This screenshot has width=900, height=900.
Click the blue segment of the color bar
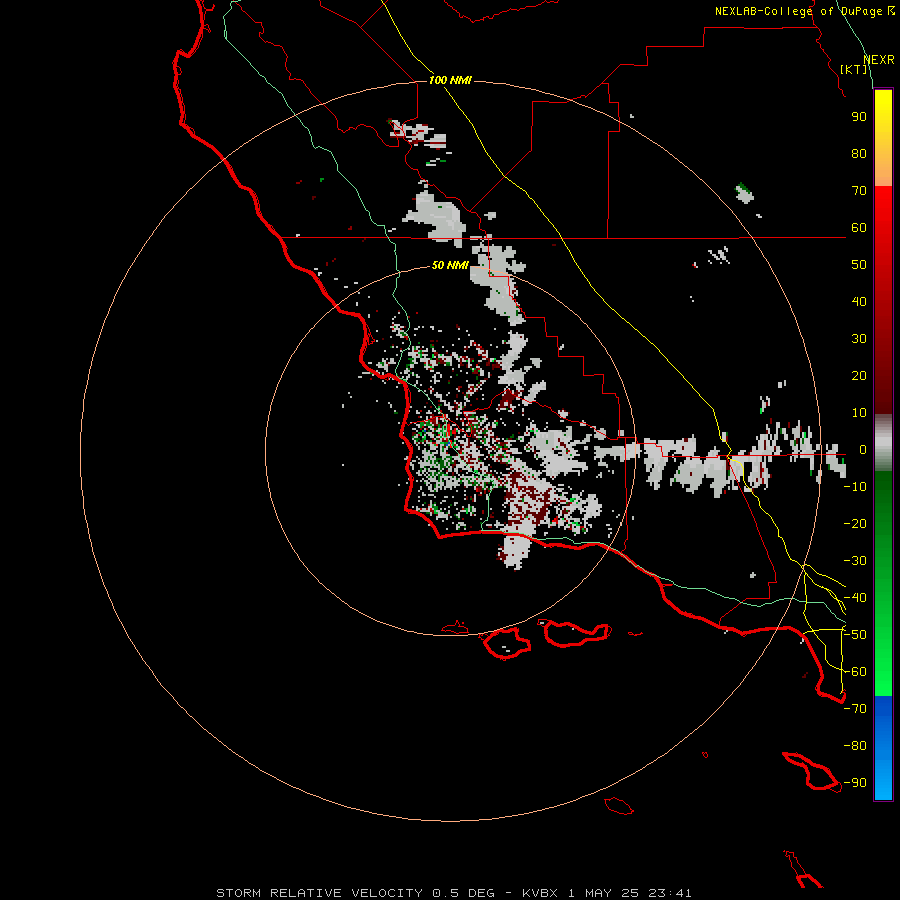tap(883, 748)
